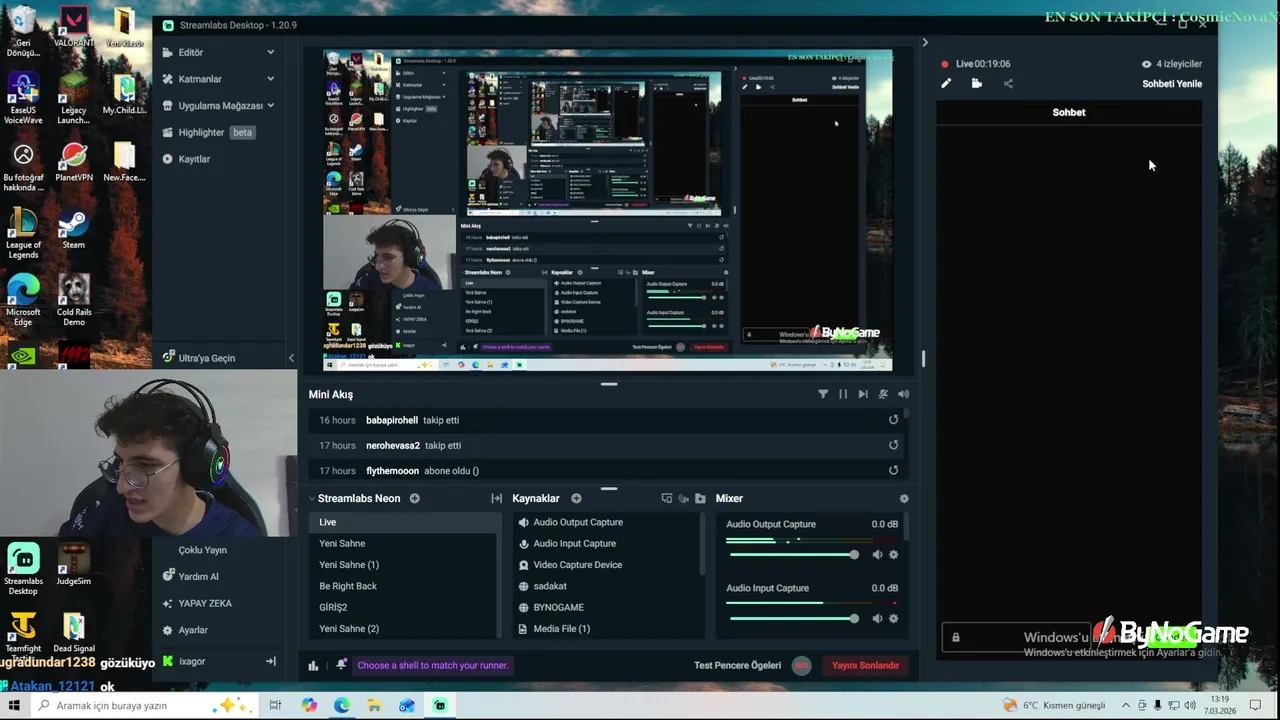Screen dimensions: 1280x720
Task: Click the Kaynaklar selective recording icon
Action: (x=684, y=498)
